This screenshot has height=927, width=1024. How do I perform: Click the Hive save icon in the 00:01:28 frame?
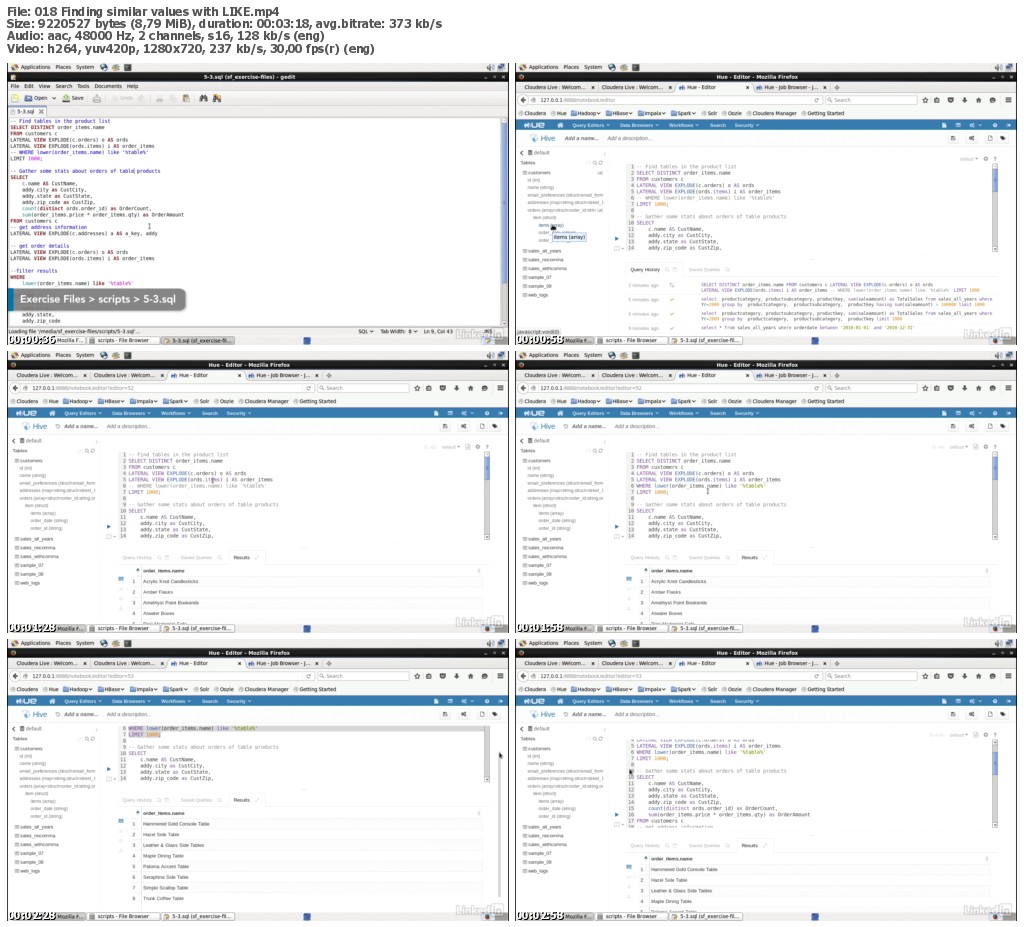point(445,426)
